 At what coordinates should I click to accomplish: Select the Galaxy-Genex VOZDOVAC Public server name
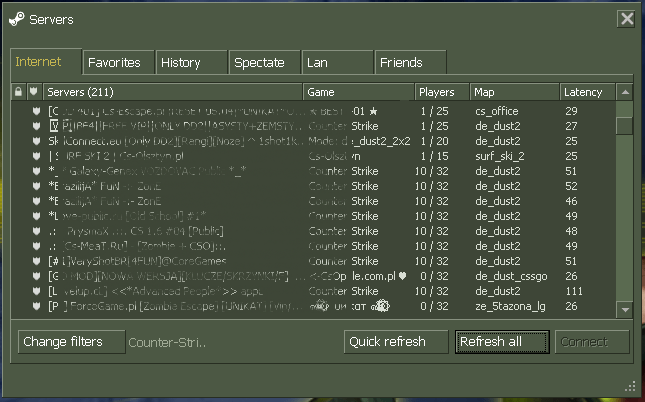[147, 171]
